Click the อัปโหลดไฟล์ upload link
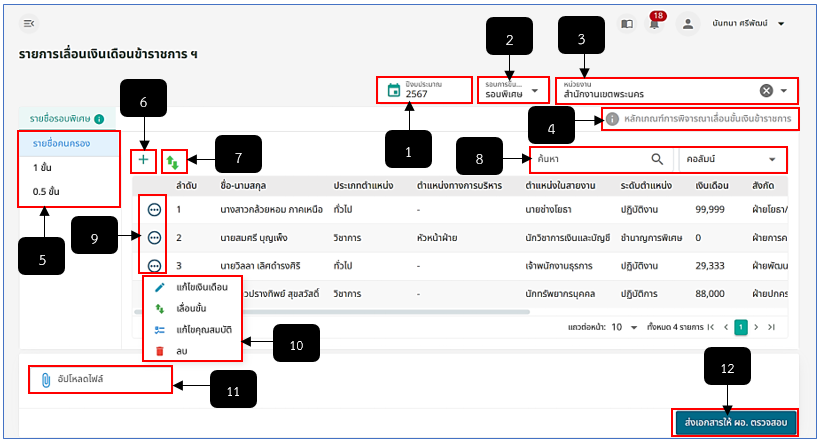The width and height of the screenshot is (825, 440). coord(78,380)
